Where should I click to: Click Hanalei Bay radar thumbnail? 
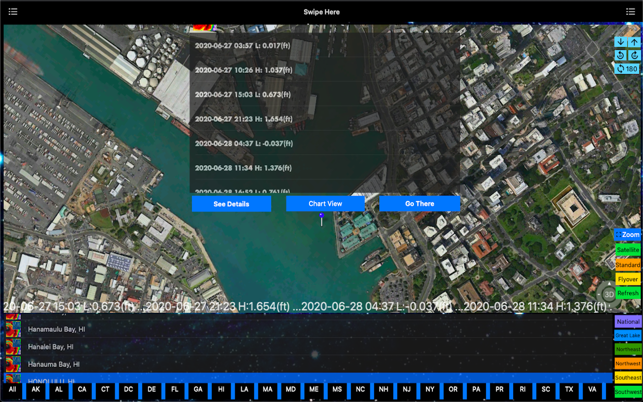pos(13,347)
